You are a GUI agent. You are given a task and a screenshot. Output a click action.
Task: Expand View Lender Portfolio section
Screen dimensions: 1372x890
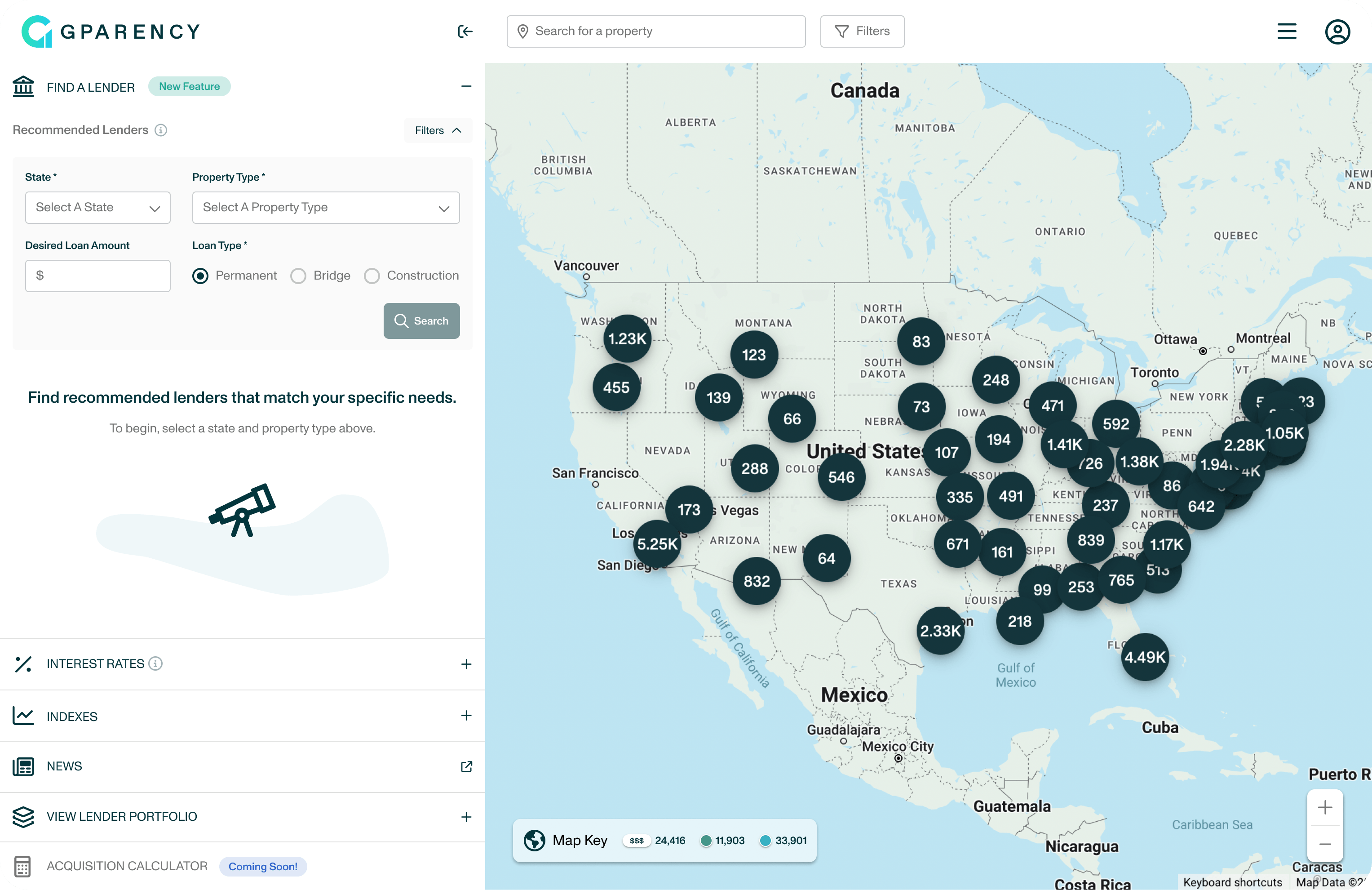click(466, 816)
